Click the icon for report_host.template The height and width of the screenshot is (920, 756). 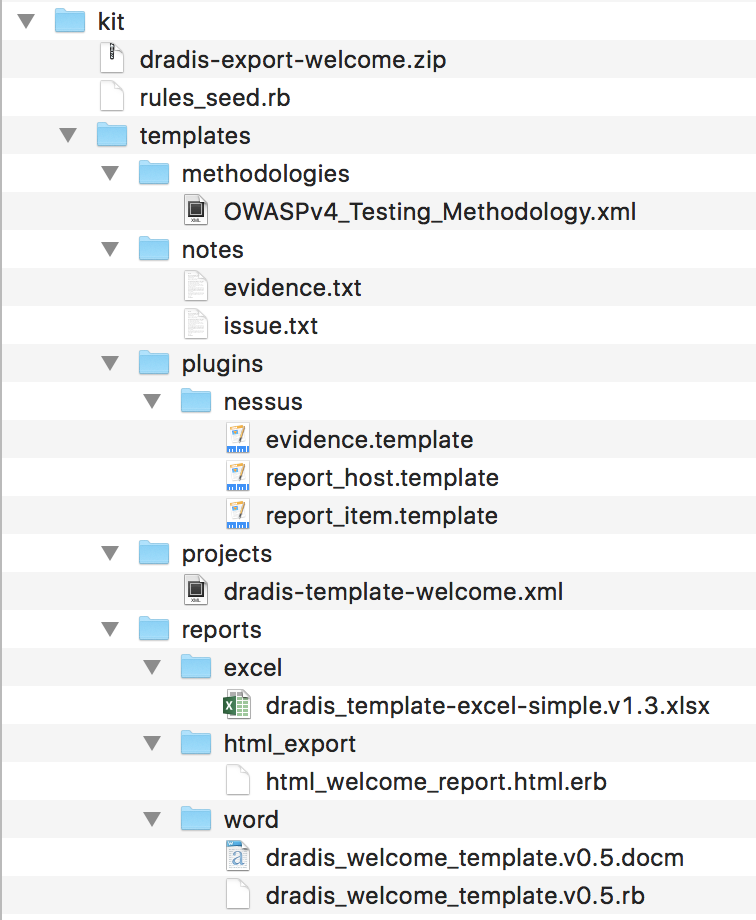click(x=237, y=478)
